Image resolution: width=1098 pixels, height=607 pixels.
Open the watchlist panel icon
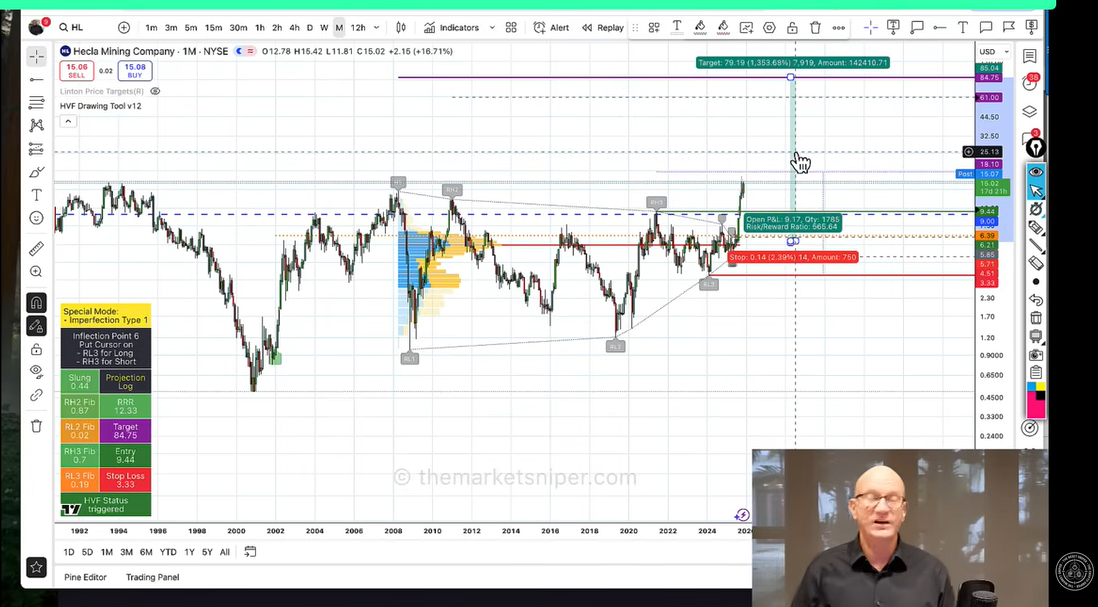click(1029, 56)
